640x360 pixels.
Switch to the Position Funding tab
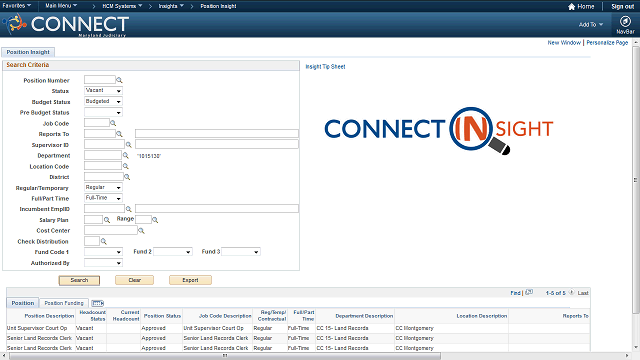pyautogui.click(x=64, y=303)
